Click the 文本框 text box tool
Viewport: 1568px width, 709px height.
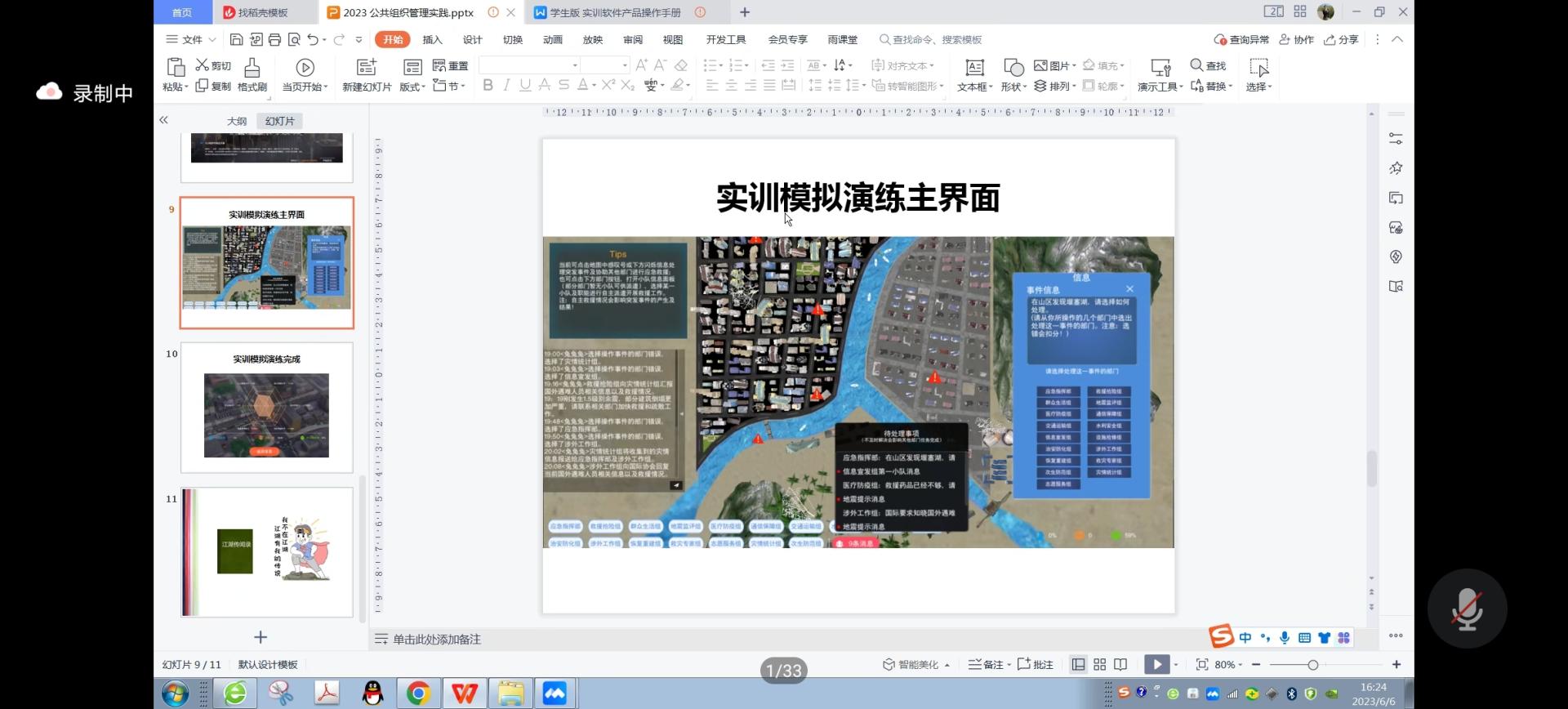point(974,69)
